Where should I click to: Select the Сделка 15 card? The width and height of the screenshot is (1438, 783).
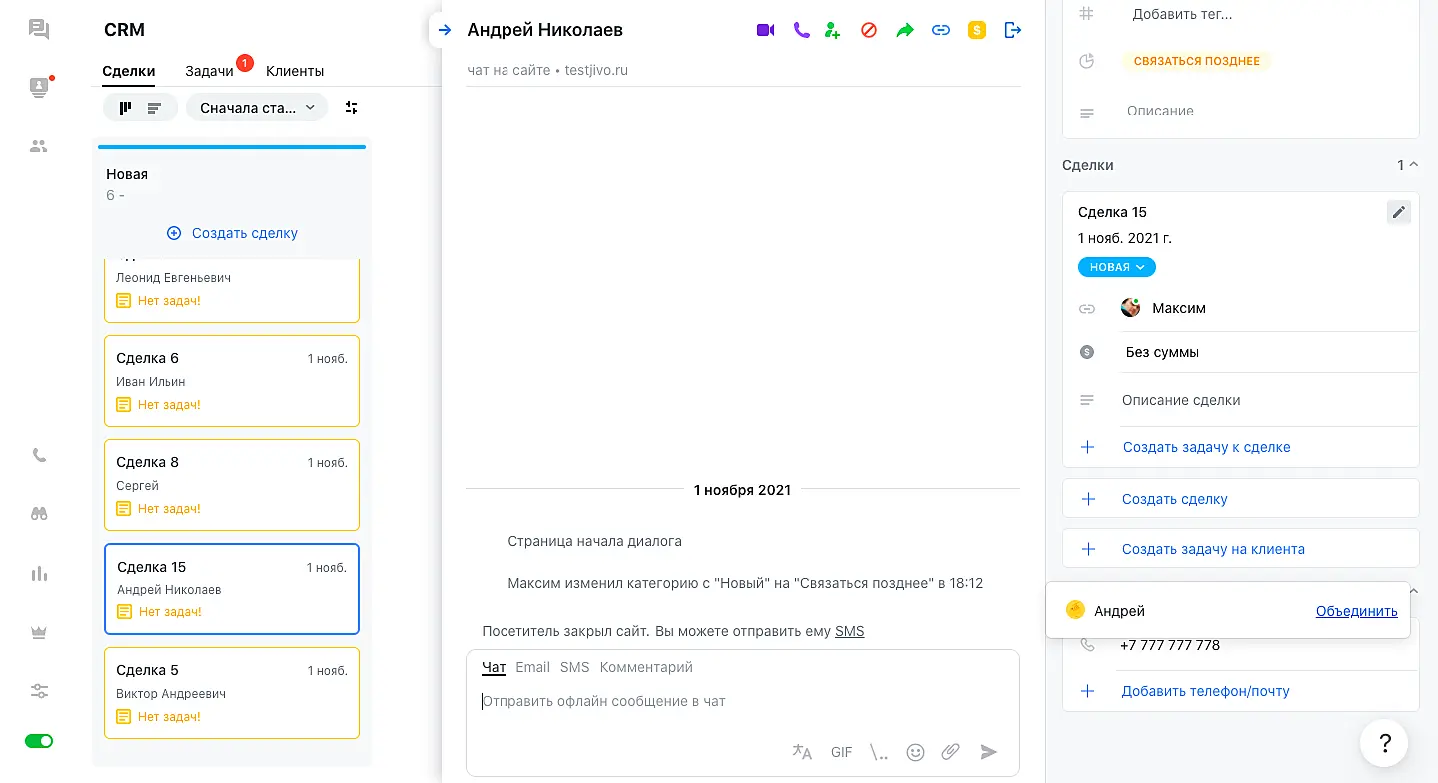232,589
